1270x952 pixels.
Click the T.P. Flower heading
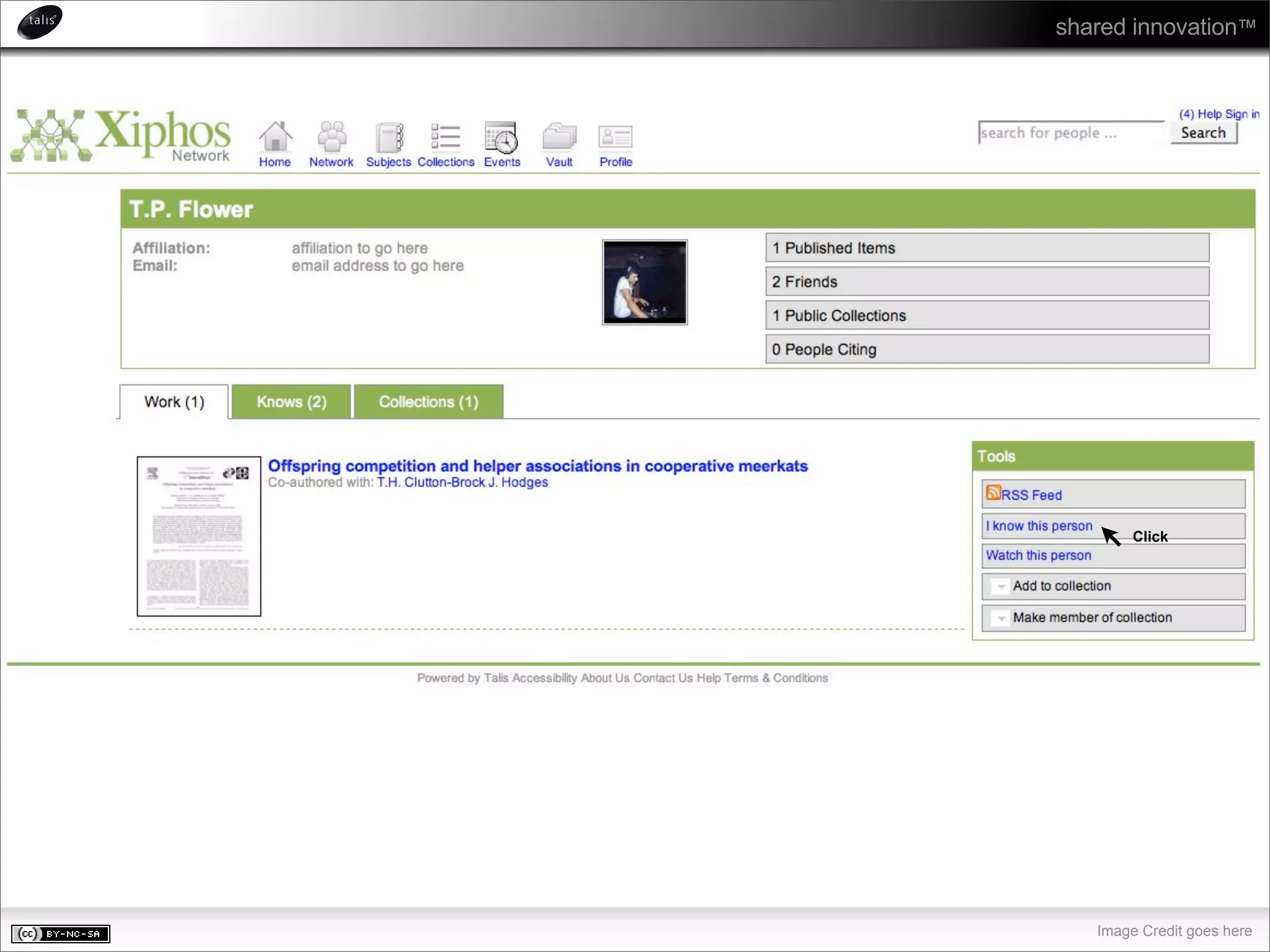[x=191, y=209]
